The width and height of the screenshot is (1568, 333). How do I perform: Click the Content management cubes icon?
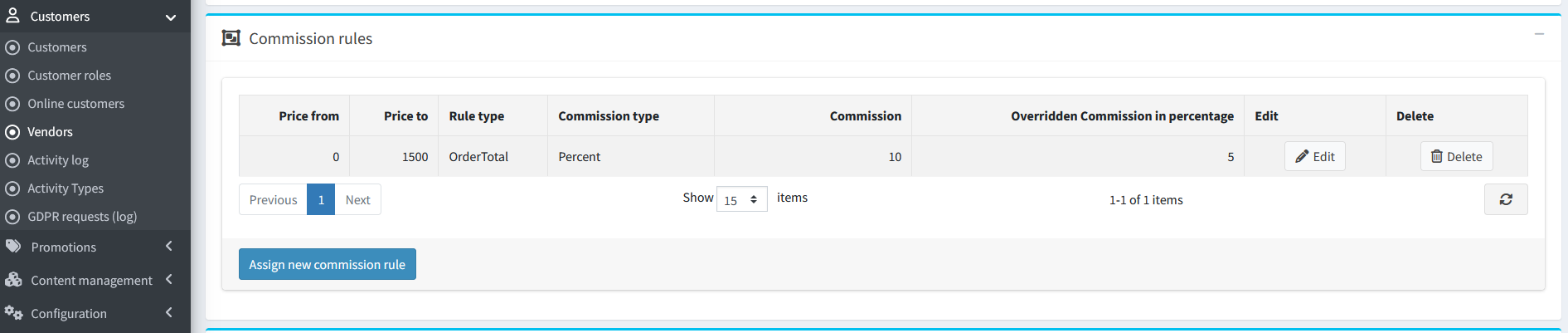(x=13, y=280)
